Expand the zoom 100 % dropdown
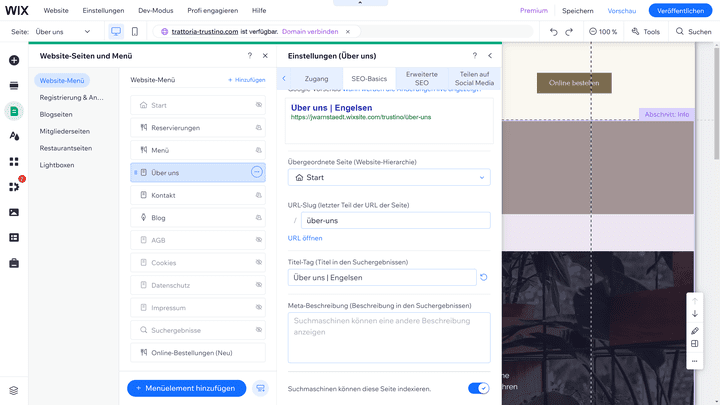This screenshot has width=720, height=405. click(x=603, y=32)
